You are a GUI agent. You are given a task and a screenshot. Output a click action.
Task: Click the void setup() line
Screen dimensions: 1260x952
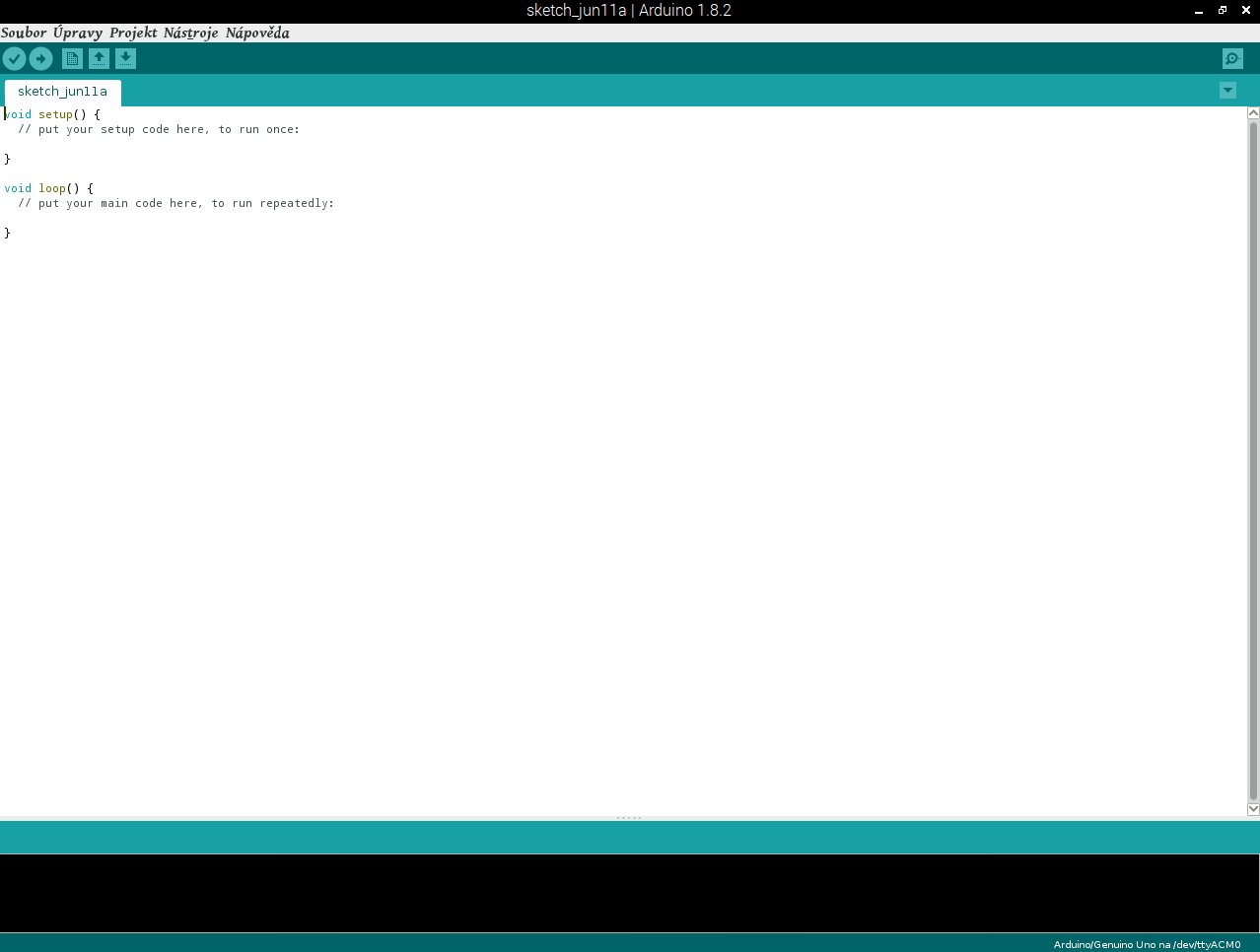52,114
